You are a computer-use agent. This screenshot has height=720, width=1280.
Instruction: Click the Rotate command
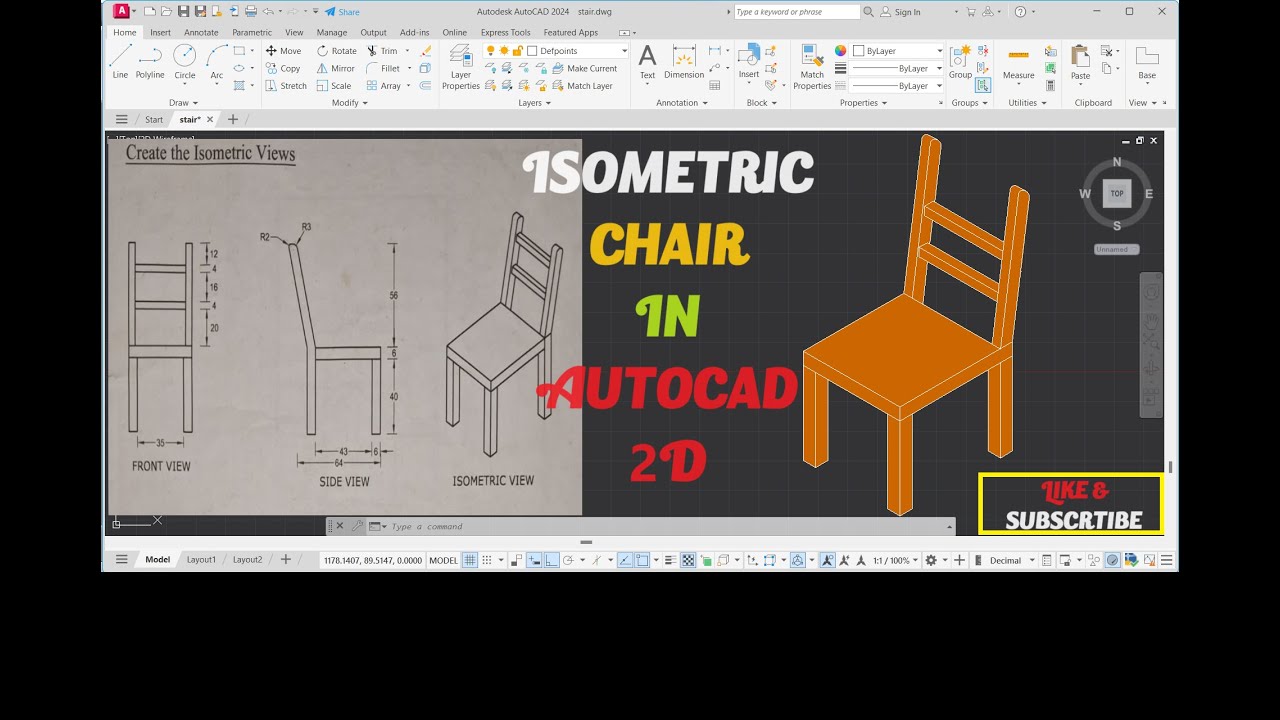337,51
